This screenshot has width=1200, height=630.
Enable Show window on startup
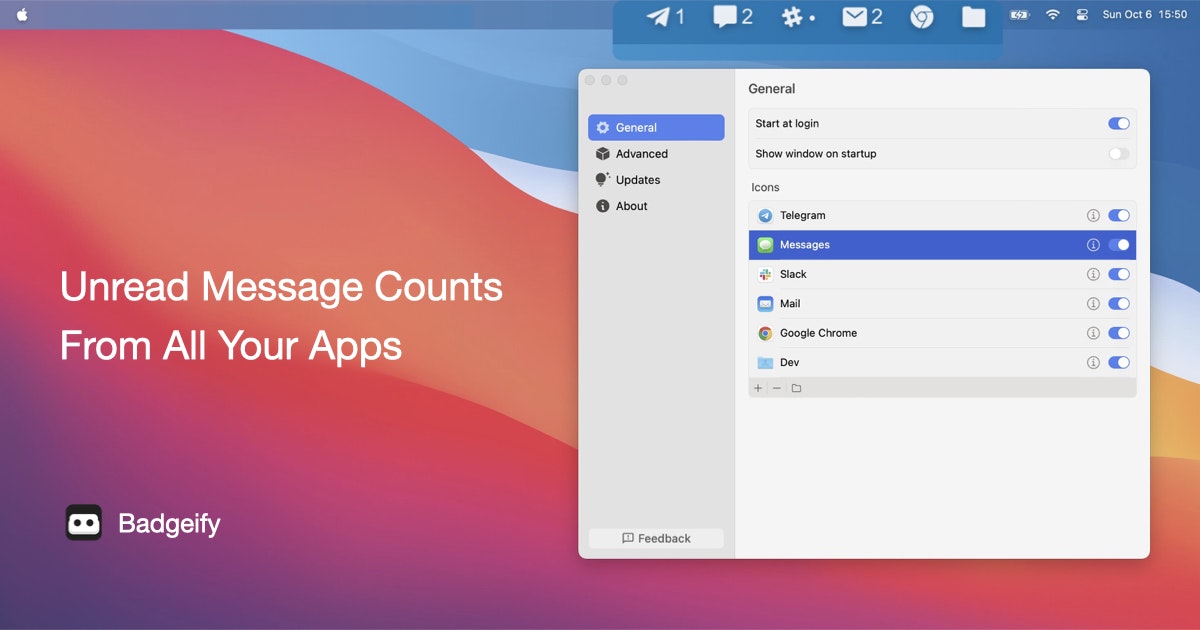coord(1119,154)
